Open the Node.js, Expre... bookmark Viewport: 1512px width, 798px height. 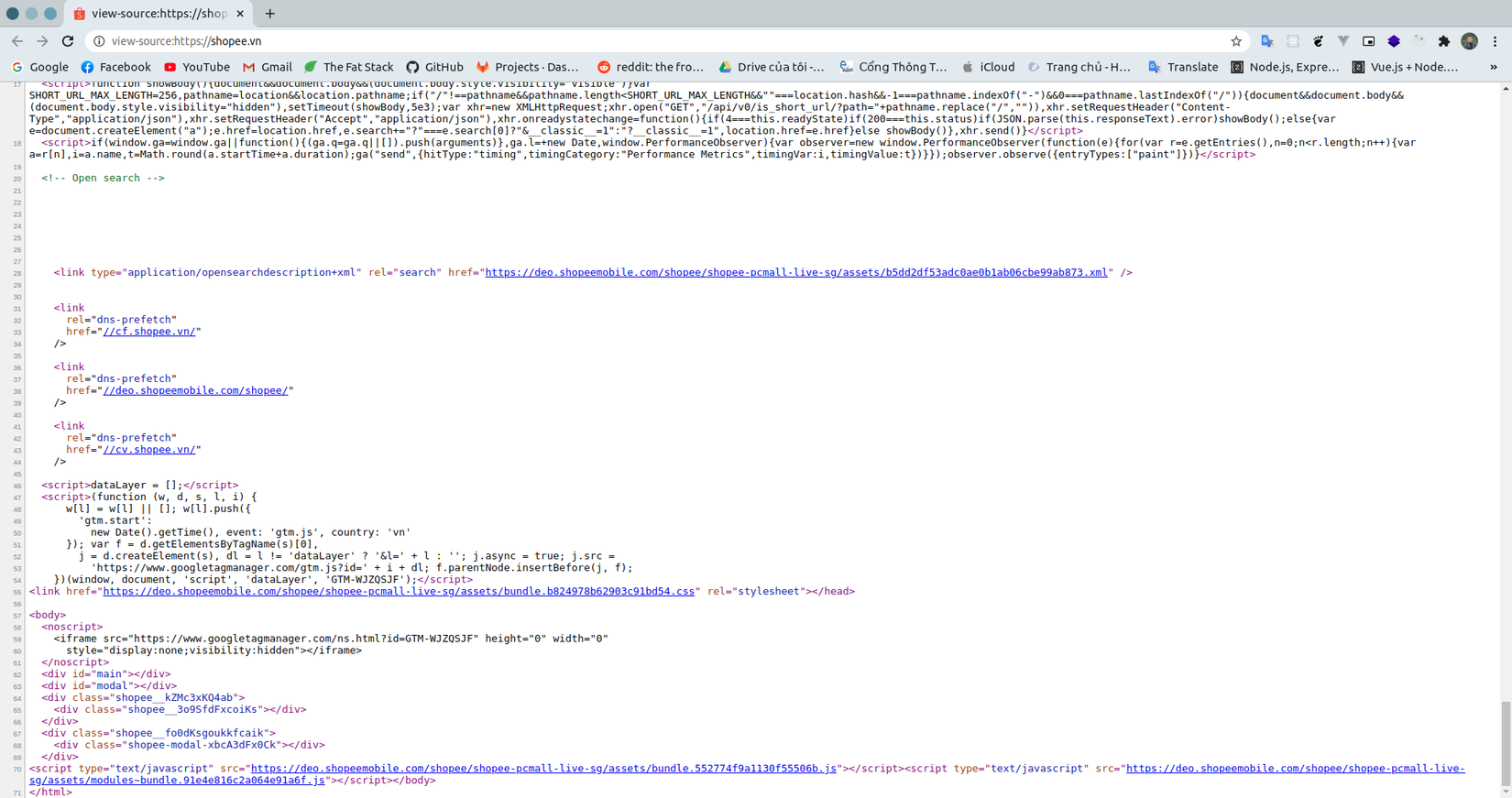click(1284, 67)
